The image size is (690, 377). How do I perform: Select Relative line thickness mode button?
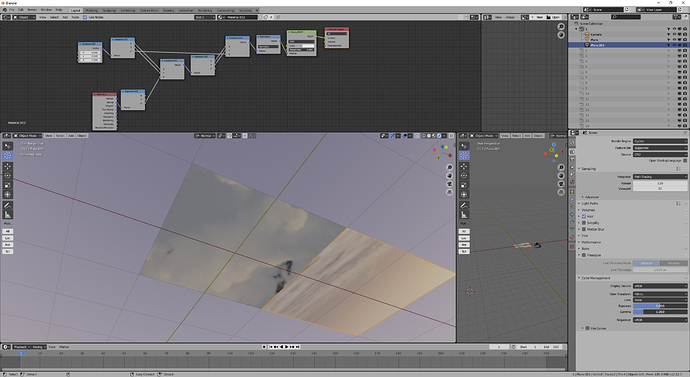click(674, 263)
